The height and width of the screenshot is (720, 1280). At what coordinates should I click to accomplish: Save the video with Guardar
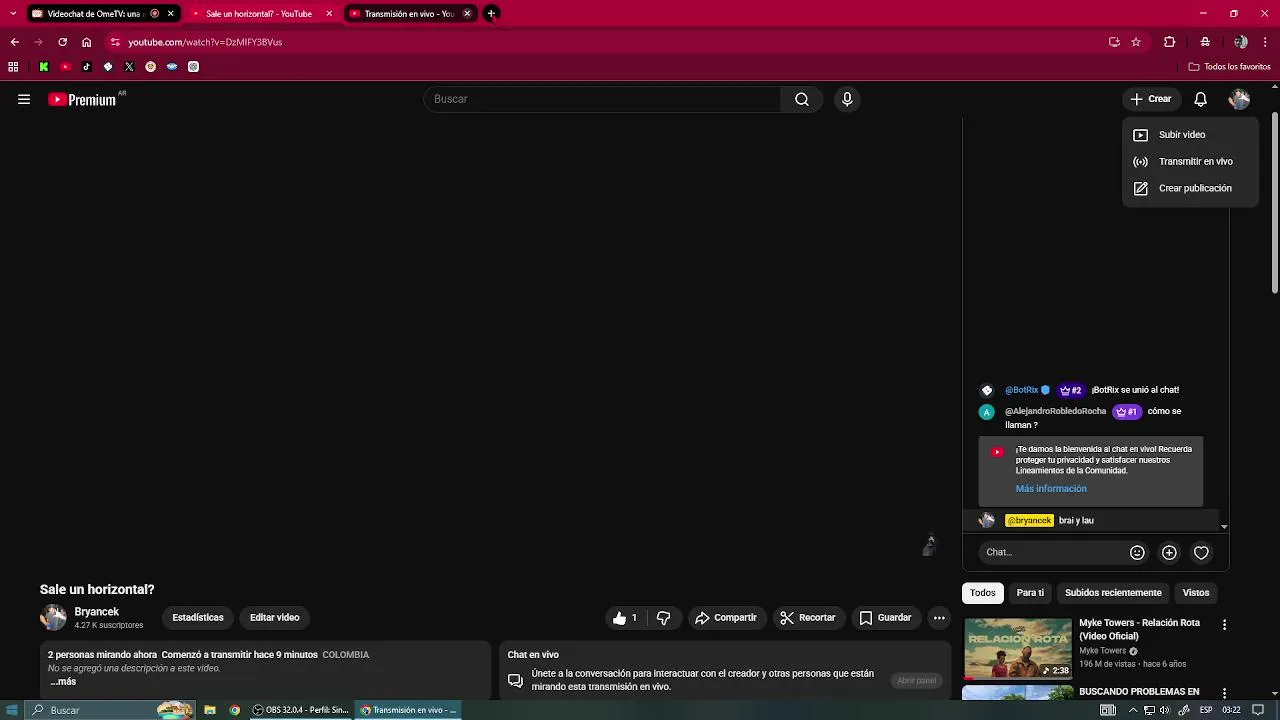click(886, 618)
